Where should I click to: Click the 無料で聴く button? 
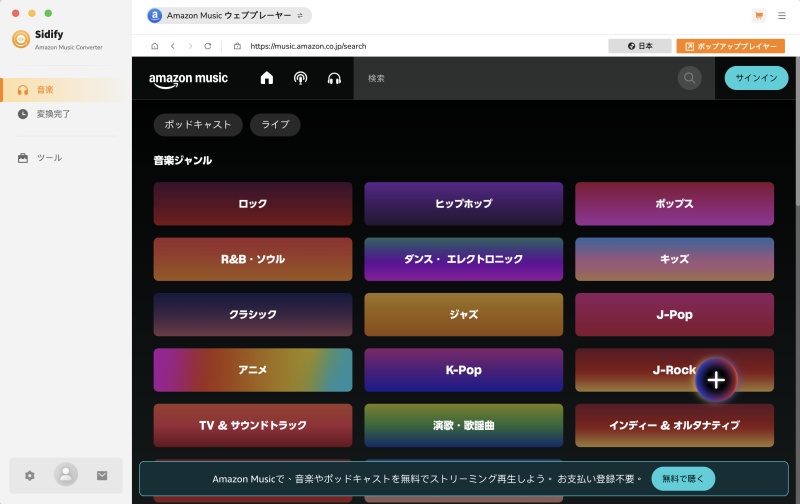(683, 478)
